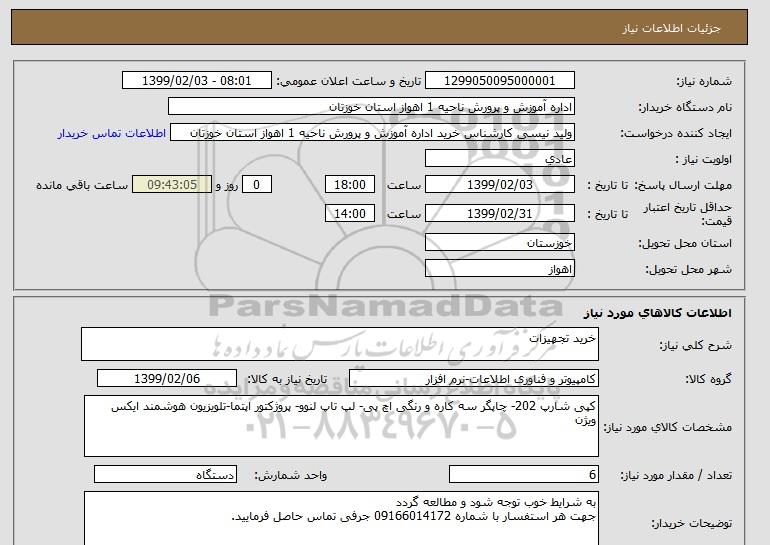
Task: Click the label گروه کالا
Action: [709, 379]
